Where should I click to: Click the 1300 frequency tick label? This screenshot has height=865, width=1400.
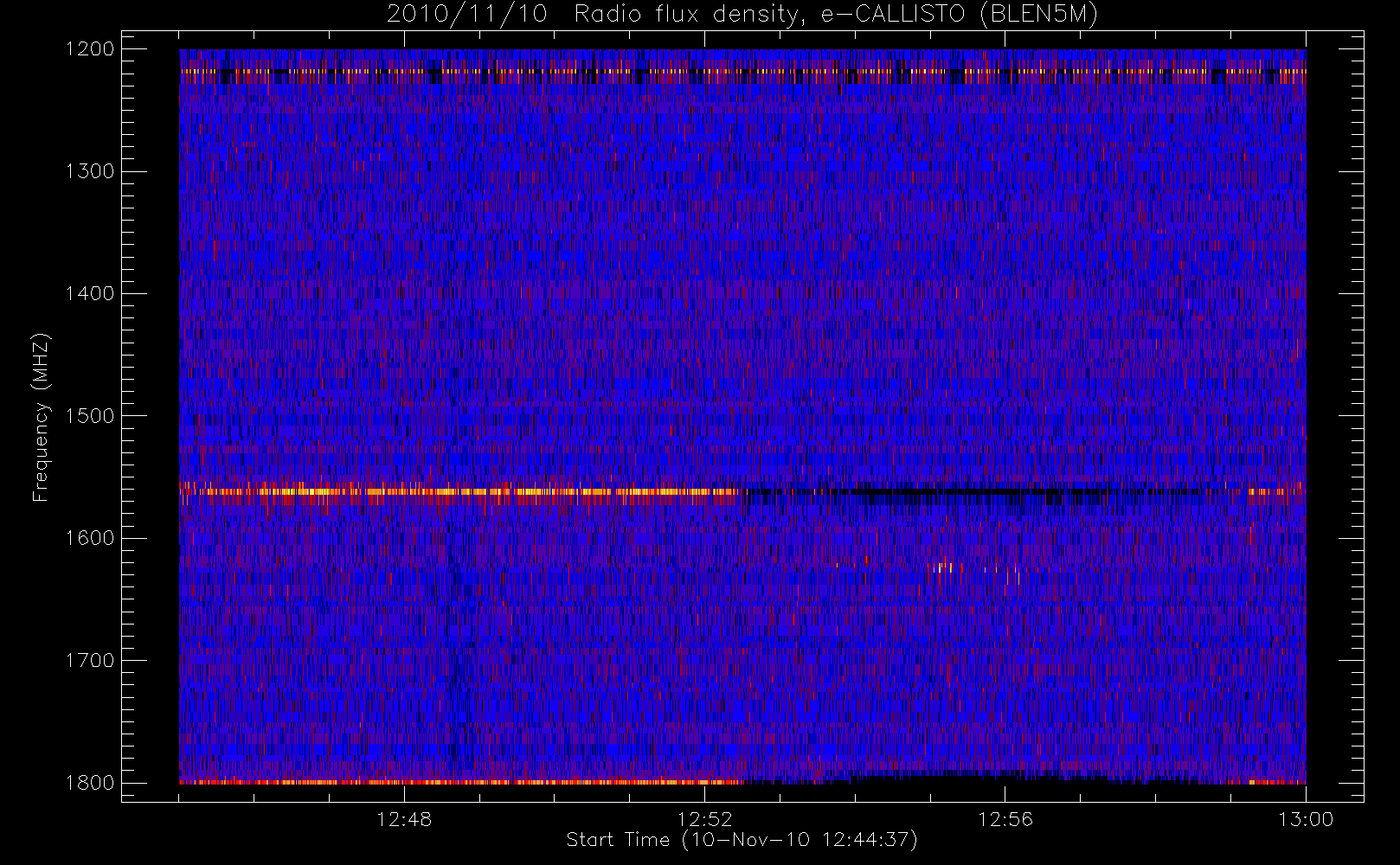click(90, 171)
